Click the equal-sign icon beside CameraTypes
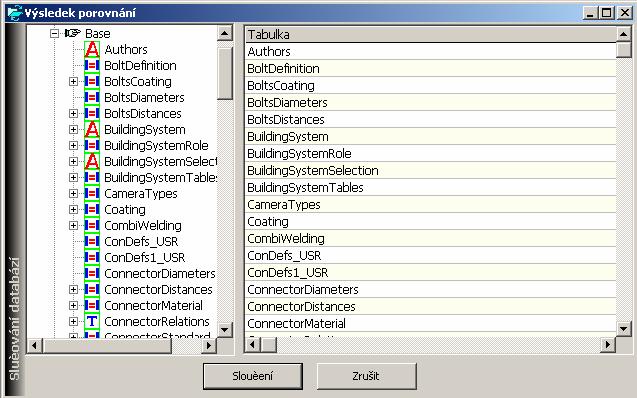Viewport: 637px width, 398px height. [x=92, y=193]
